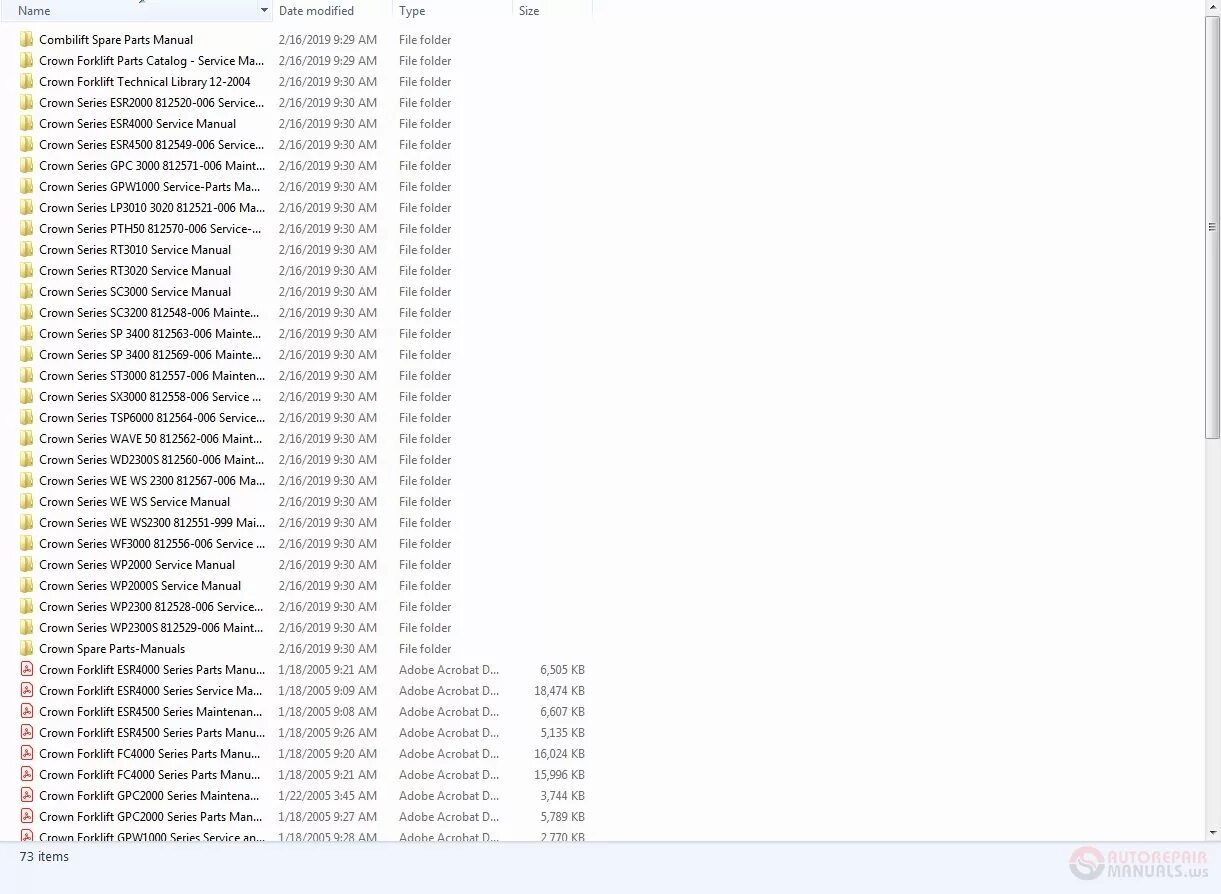Select folder icon for Crown Series SX3000
The width and height of the screenshot is (1221, 894).
[27, 397]
